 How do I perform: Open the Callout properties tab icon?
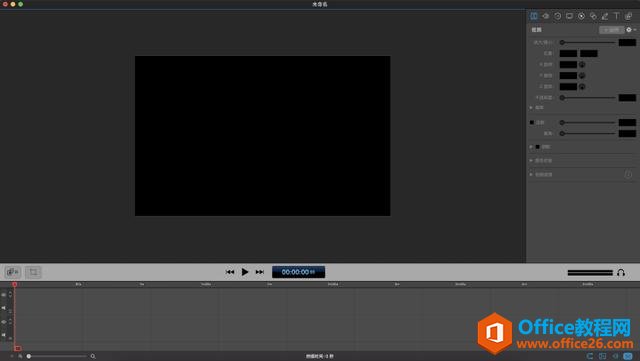(x=593, y=16)
